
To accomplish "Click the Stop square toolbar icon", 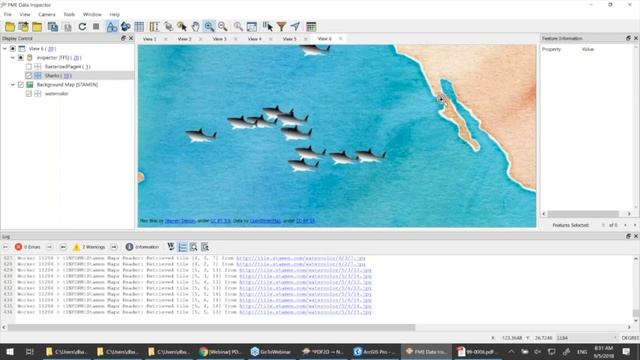I will pos(96,27).
